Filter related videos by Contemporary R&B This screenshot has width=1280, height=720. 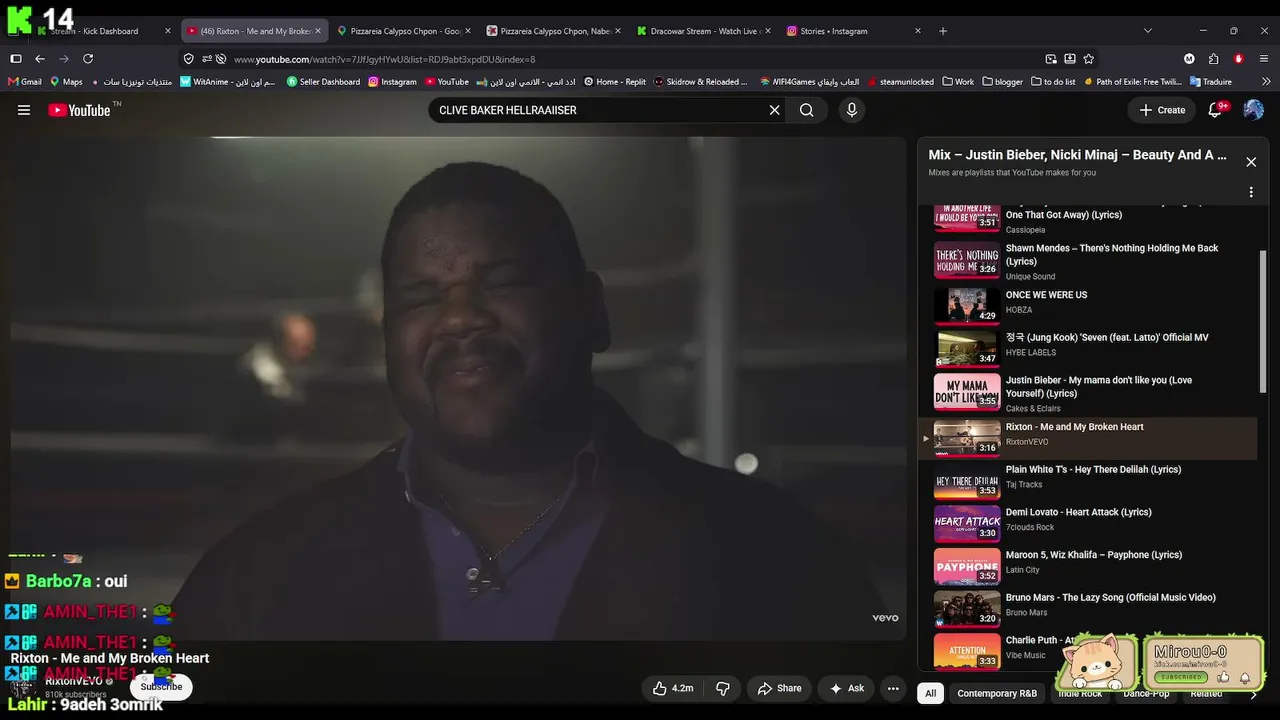click(x=997, y=693)
